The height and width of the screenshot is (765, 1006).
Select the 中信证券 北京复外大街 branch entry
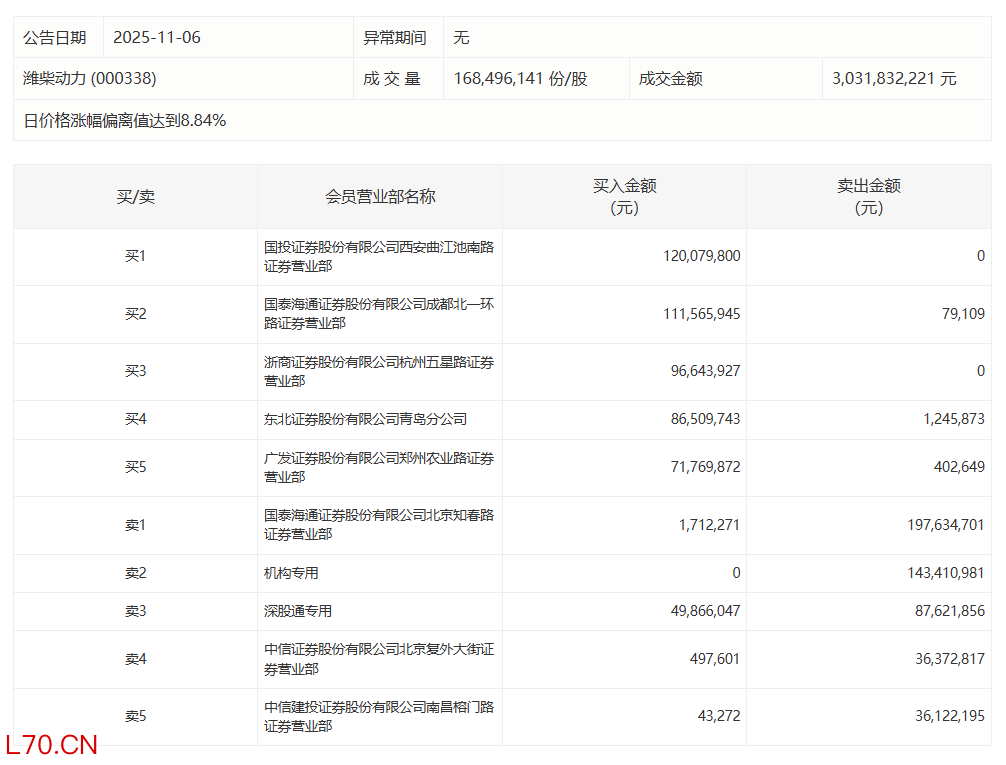(378, 659)
